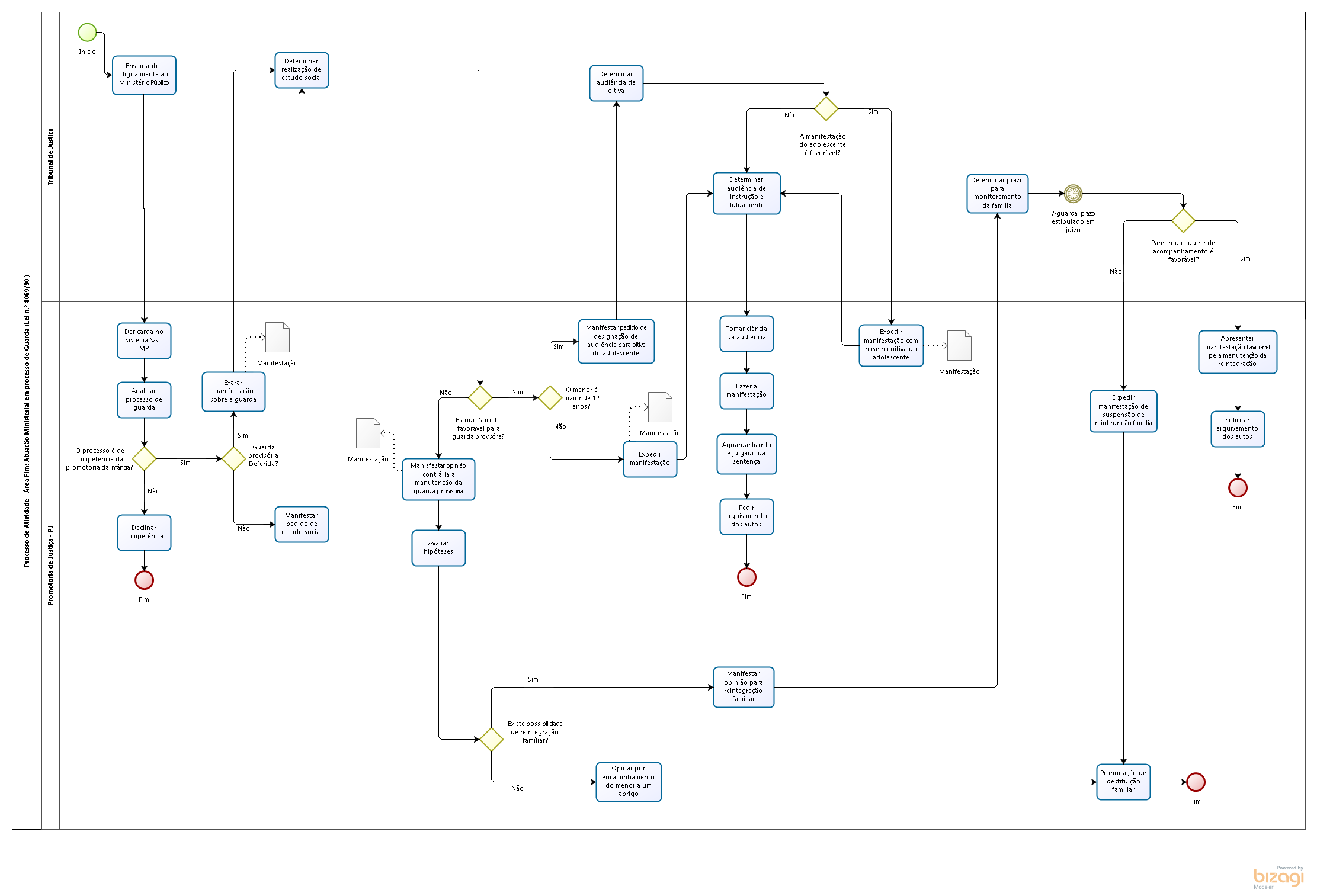Select the 'Tomar ciência da audiência' task
Viewport: 1317px width, 896px height.
click(746, 333)
